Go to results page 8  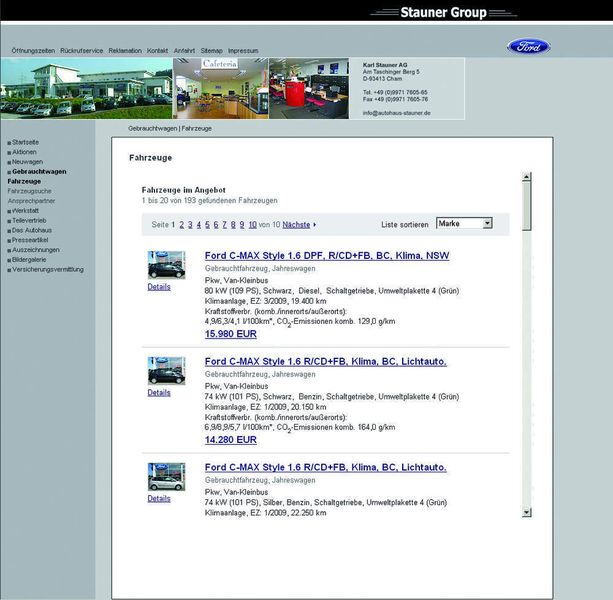click(x=233, y=225)
